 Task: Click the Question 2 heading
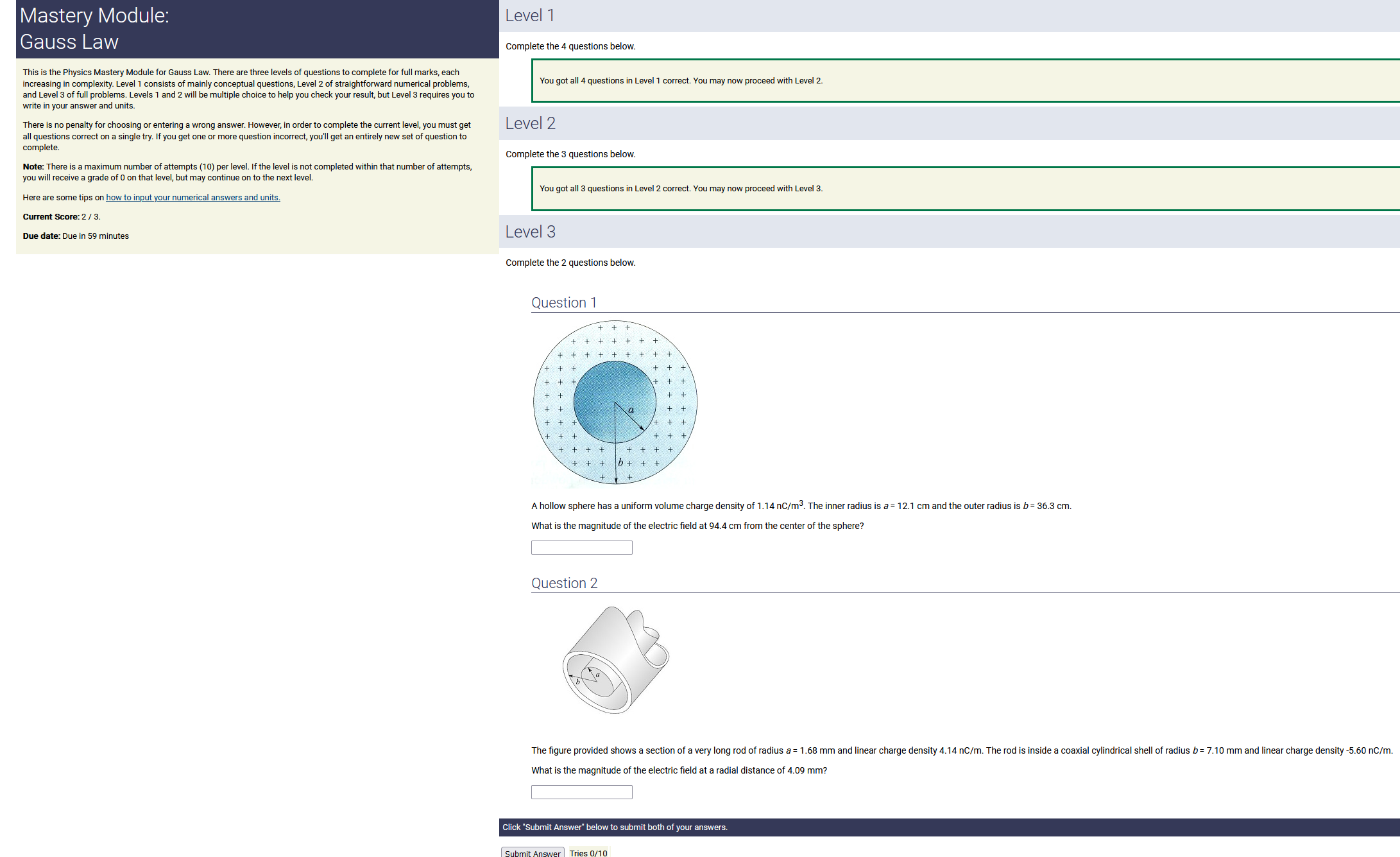pyautogui.click(x=564, y=583)
